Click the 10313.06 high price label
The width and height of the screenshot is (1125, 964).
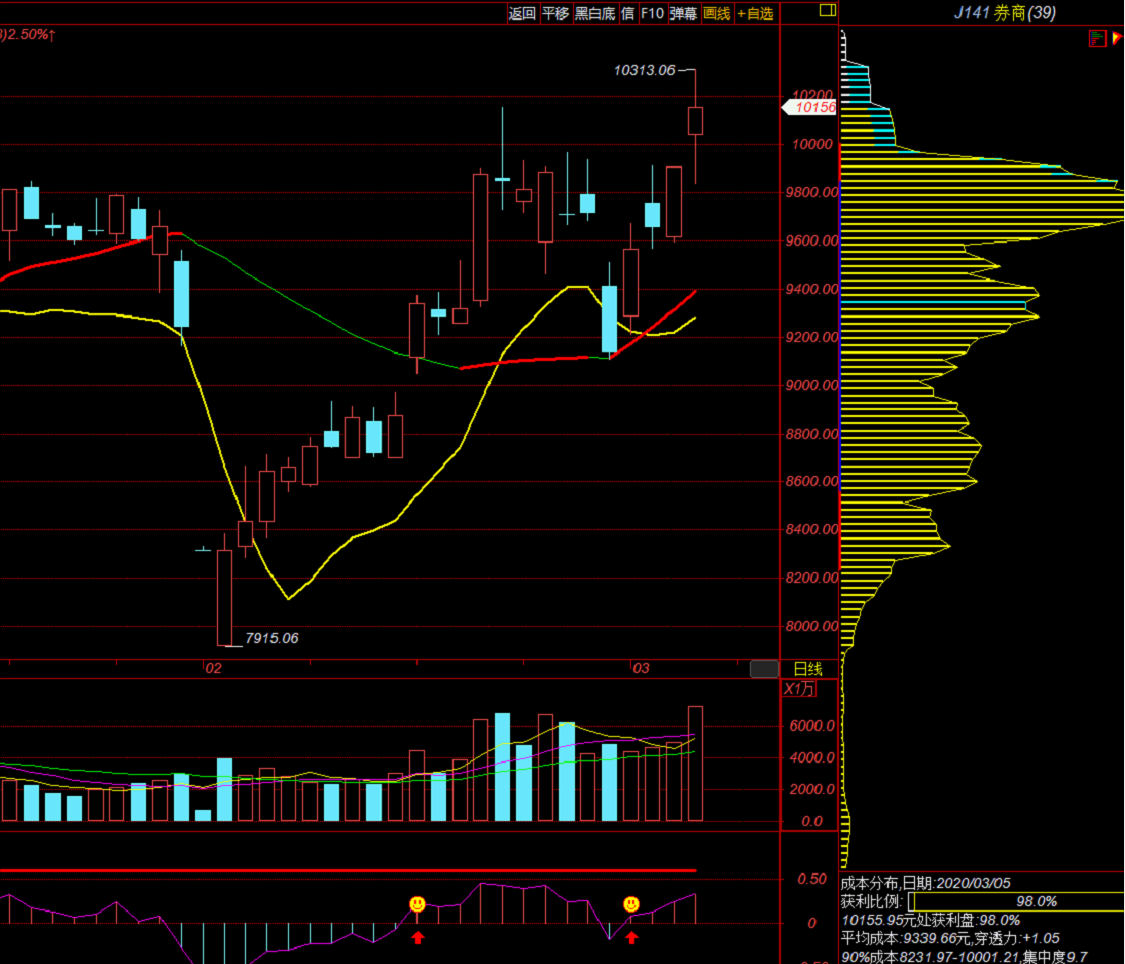tap(644, 70)
